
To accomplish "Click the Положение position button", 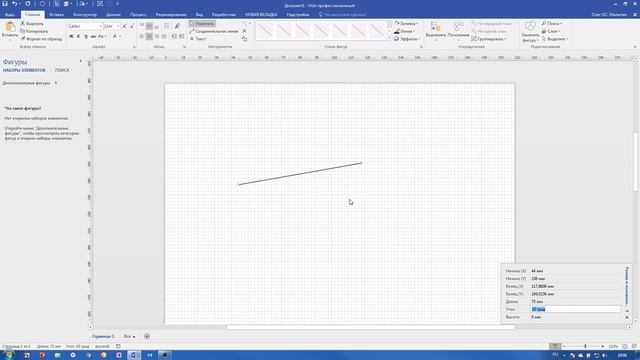I will tap(458, 31).
